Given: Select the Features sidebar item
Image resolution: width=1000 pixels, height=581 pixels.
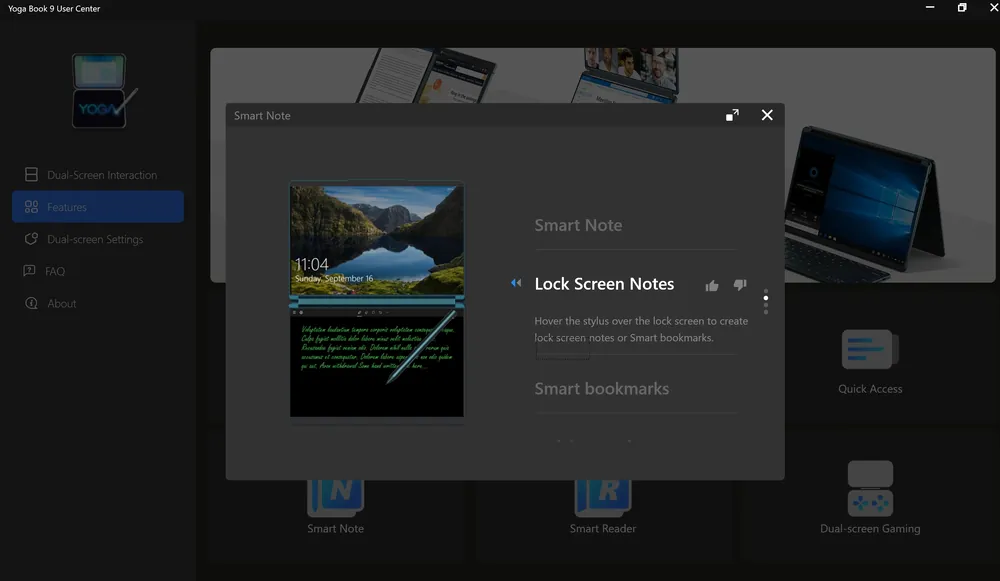Looking at the screenshot, I should (x=98, y=207).
